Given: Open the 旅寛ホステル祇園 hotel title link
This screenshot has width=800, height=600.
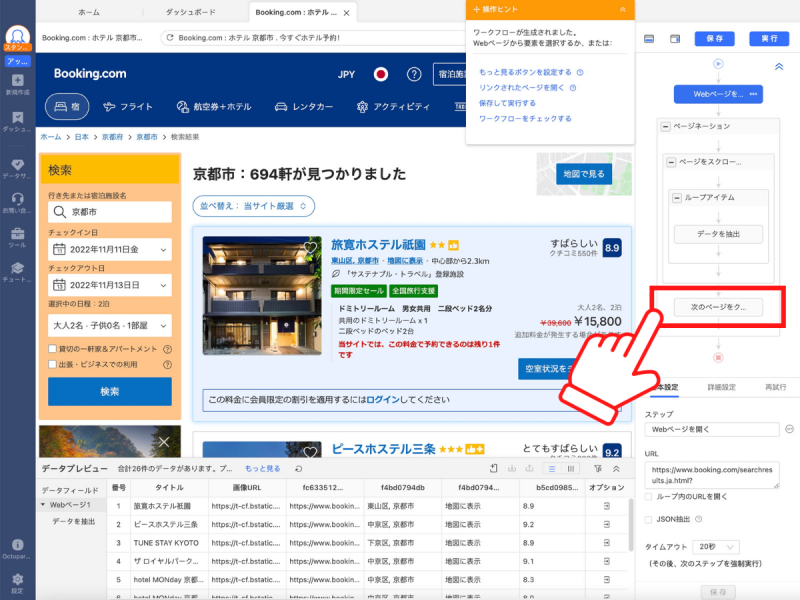Looking at the screenshot, I should pos(378,245).
